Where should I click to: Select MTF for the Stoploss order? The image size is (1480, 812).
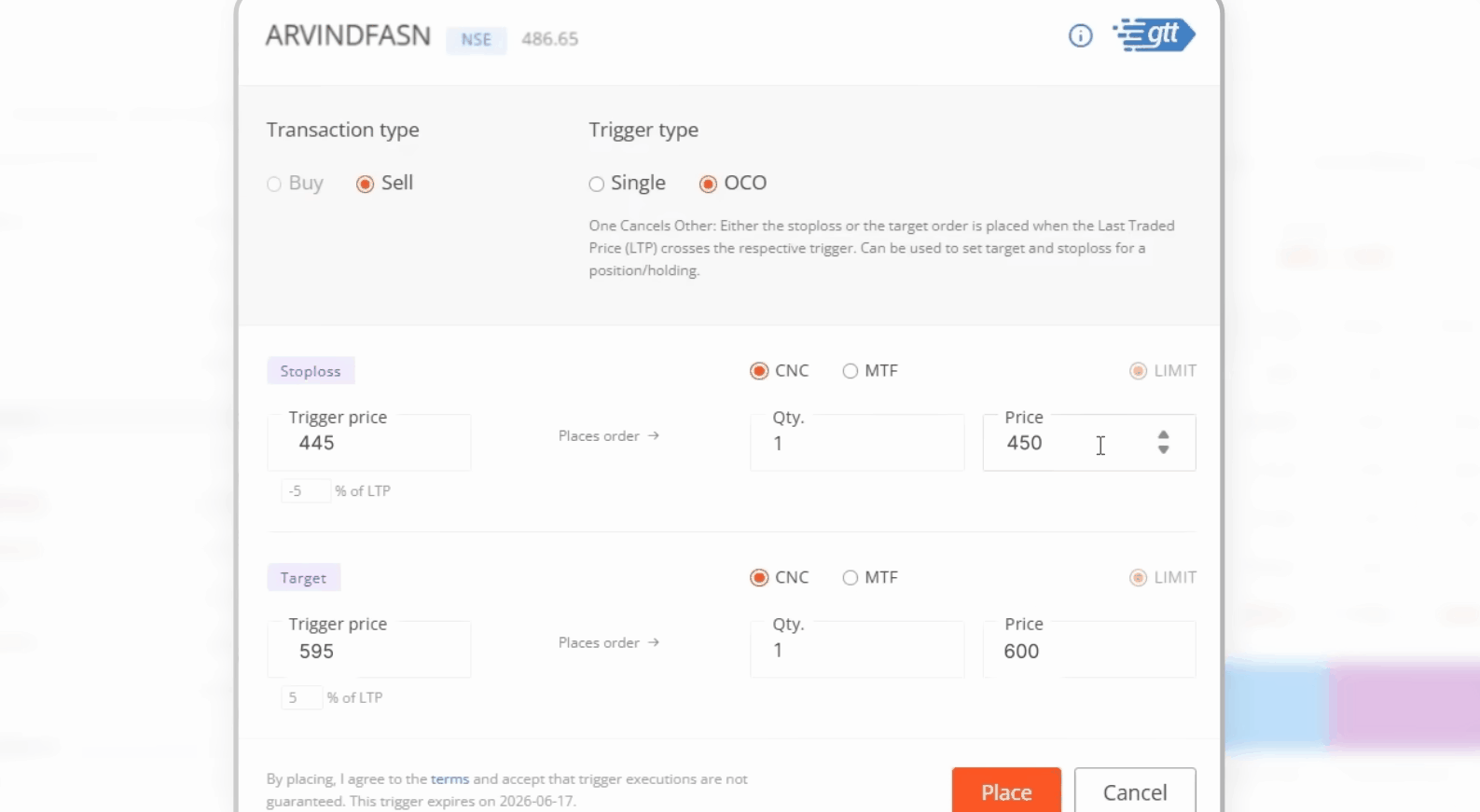click(850, 371)
